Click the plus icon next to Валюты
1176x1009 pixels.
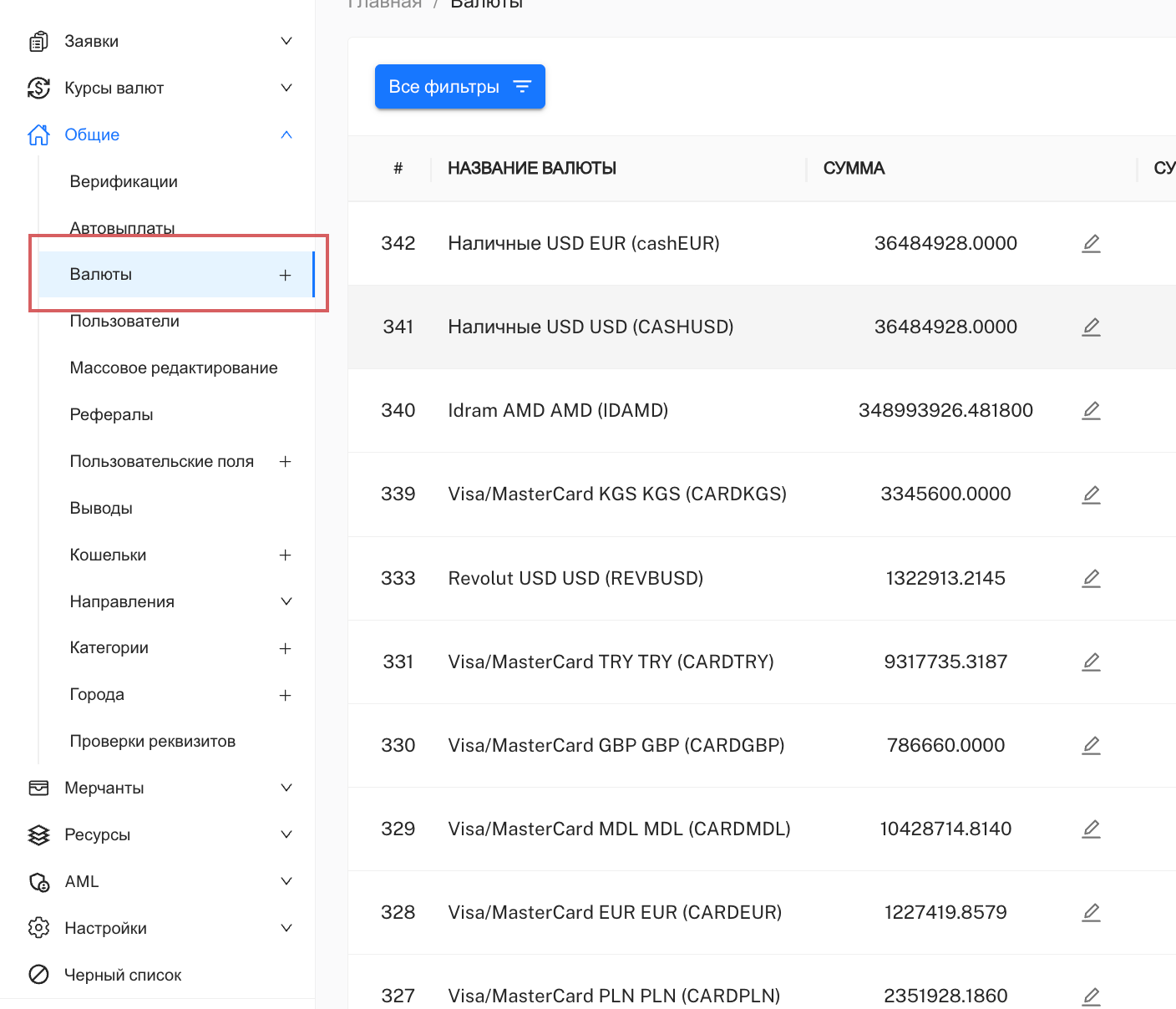(285, 275)
